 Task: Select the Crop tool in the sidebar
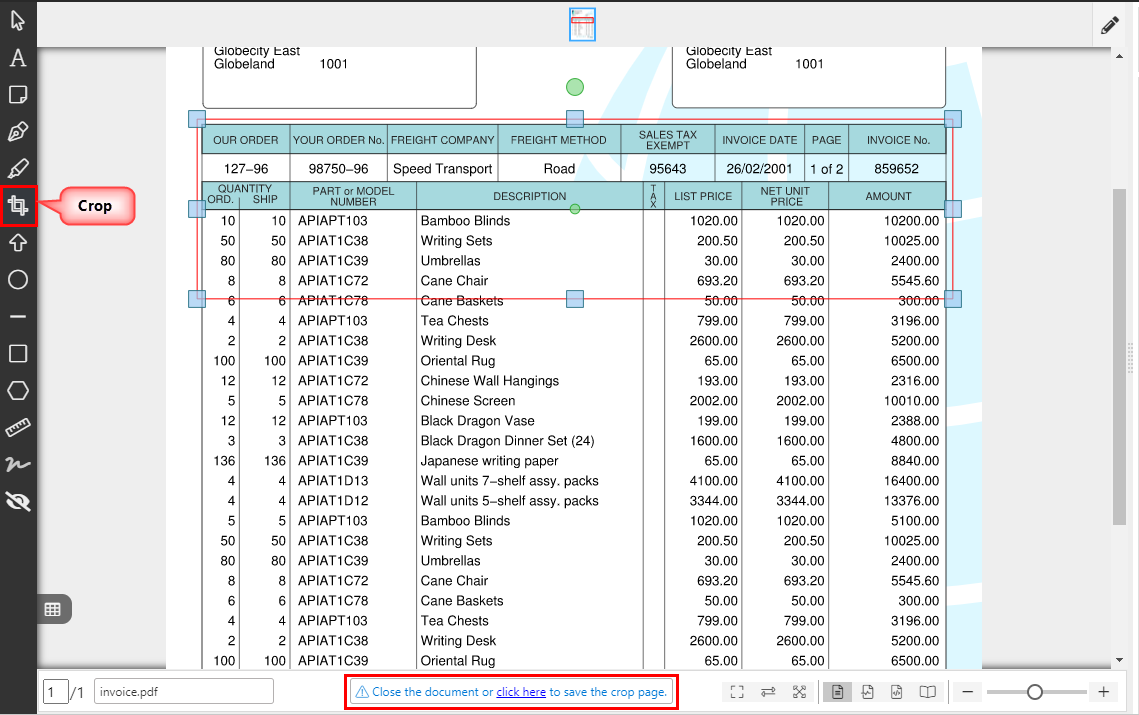point(18,206)
